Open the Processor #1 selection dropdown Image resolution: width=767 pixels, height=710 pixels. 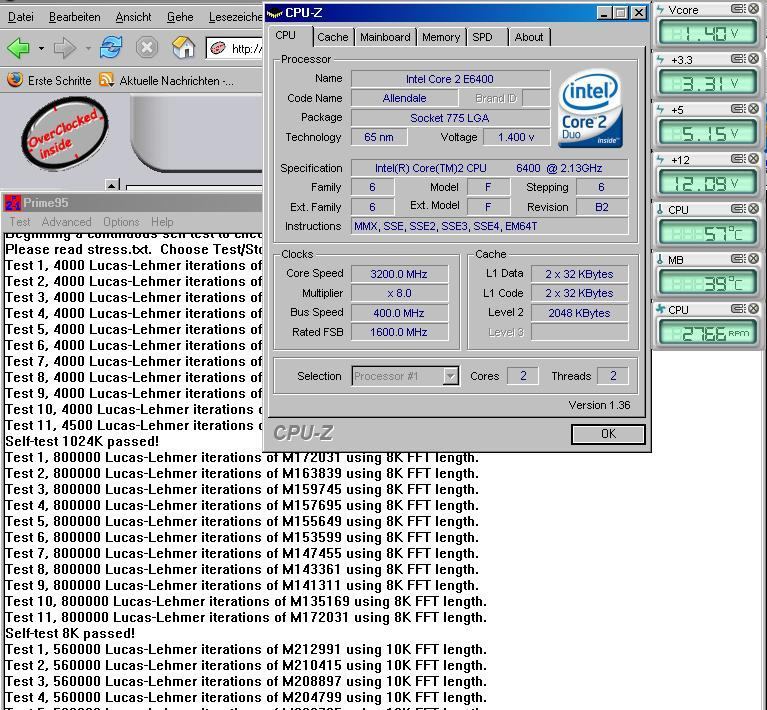click(405, 376)
